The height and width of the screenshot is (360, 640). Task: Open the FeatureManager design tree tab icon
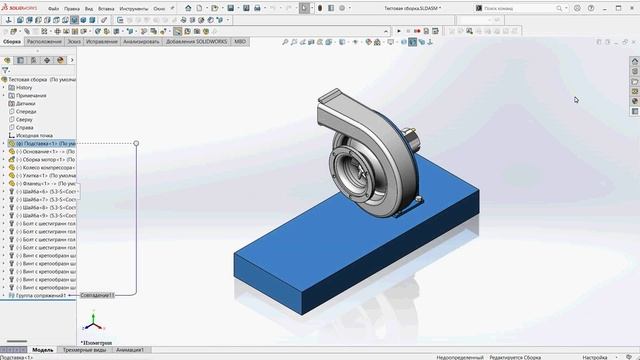pyautogui.click(x=7, y=60)
